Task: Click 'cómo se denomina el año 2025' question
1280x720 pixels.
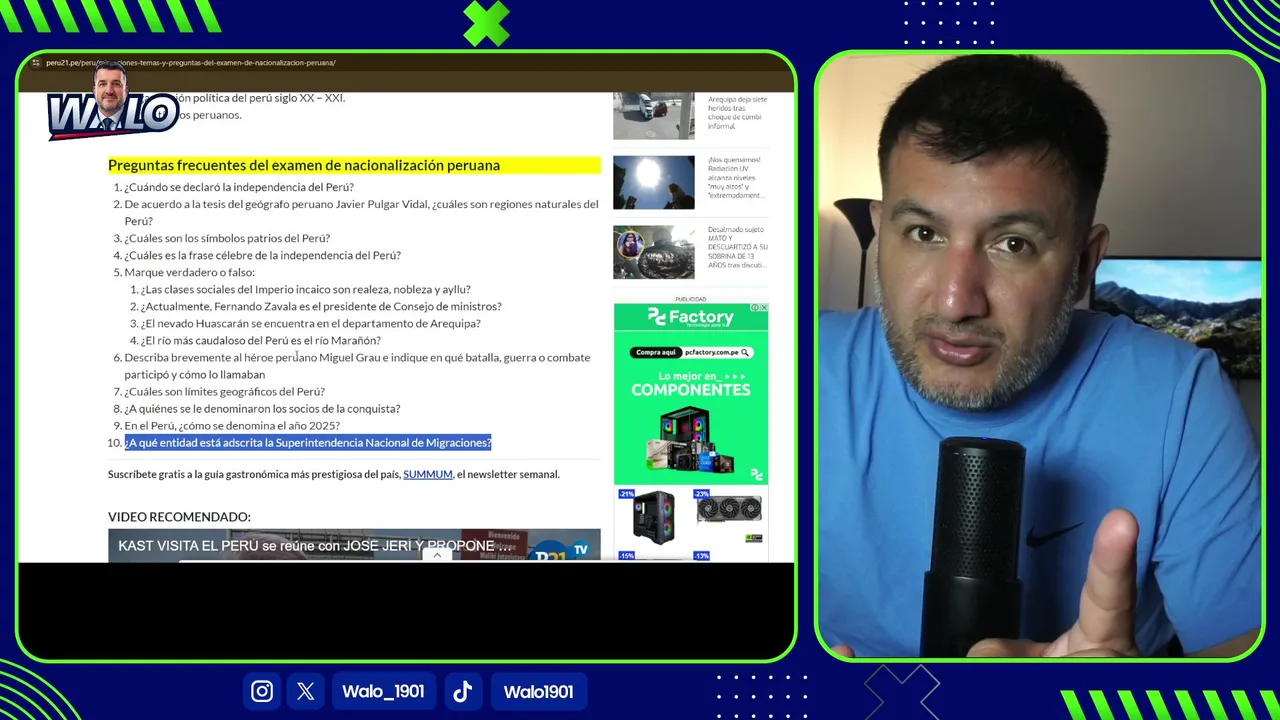Action: point(232,425)
